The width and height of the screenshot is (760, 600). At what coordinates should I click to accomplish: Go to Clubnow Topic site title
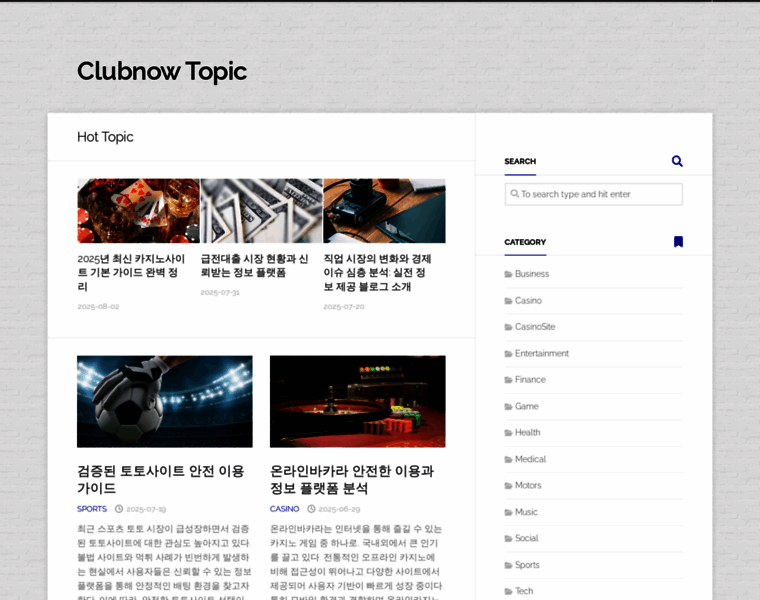162,72
